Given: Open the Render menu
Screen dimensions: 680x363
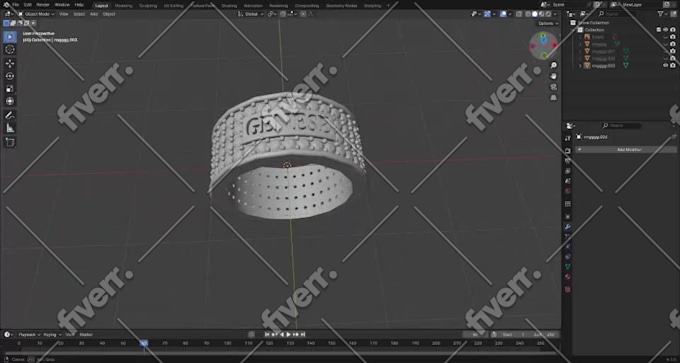Looking at the screenshot, I should [43, 5].
